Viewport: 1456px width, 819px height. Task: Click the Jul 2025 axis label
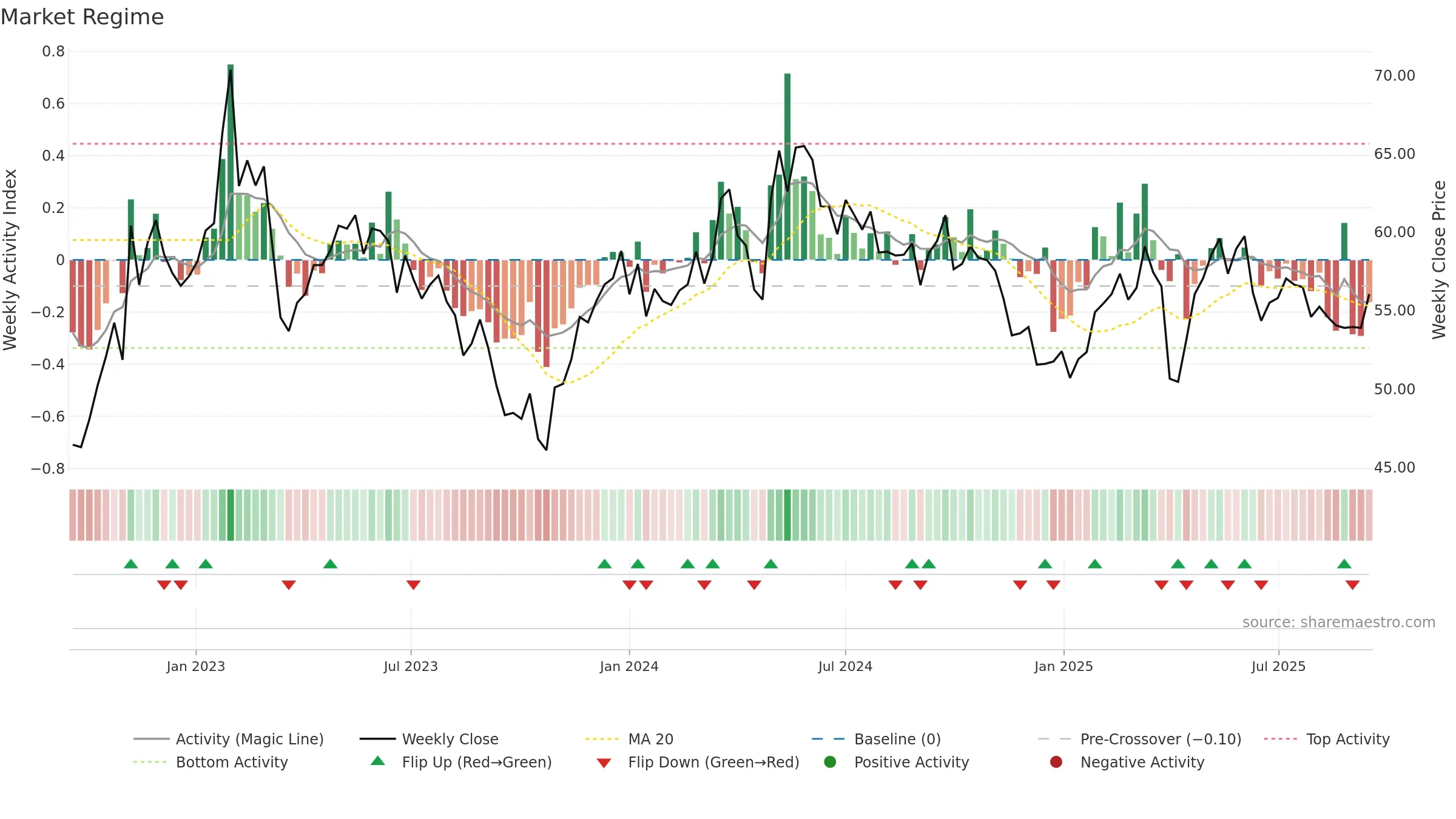click(1278, 666)
